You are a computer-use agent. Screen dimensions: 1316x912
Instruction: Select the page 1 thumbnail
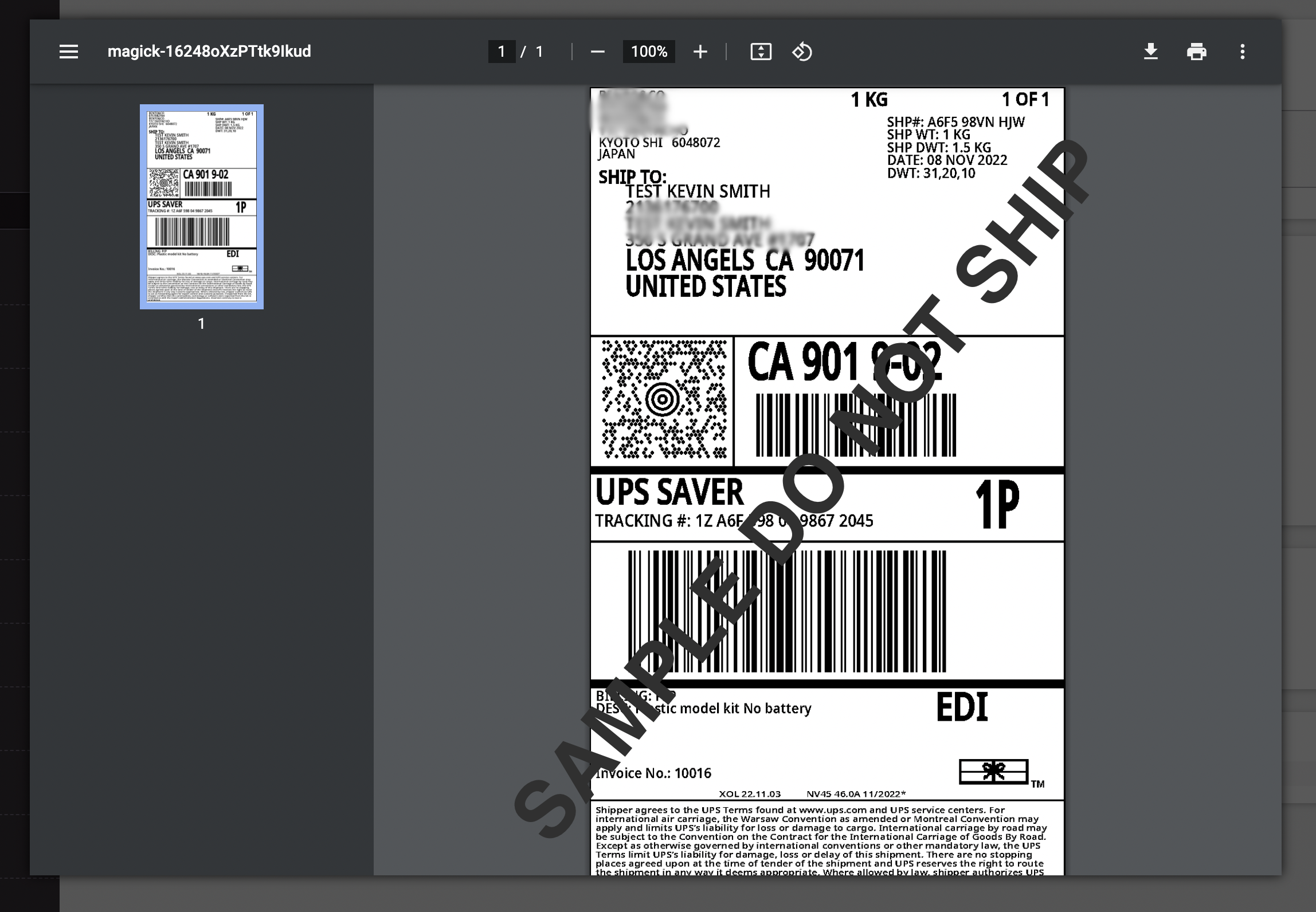(202, 206)
